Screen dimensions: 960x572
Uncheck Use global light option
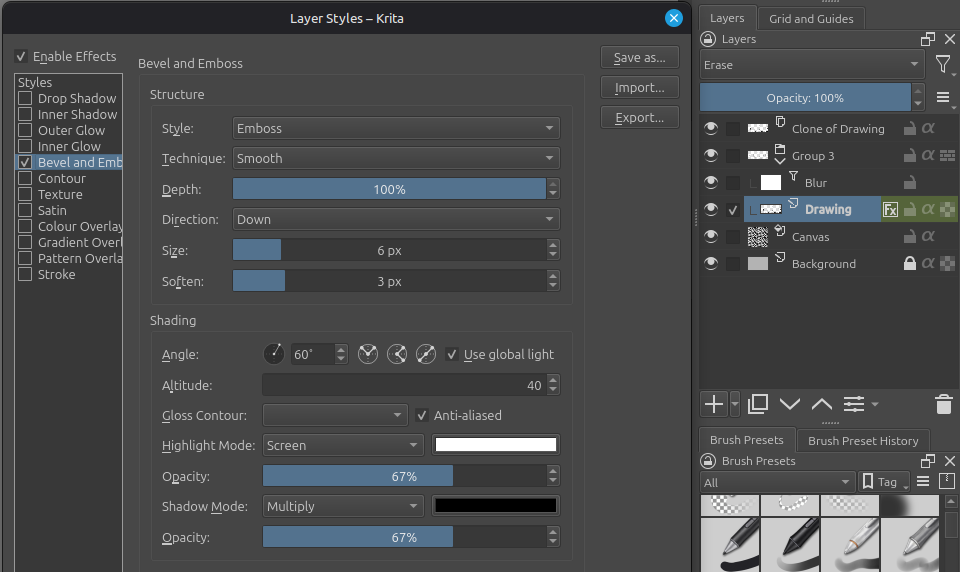click(x=453, y=354)
